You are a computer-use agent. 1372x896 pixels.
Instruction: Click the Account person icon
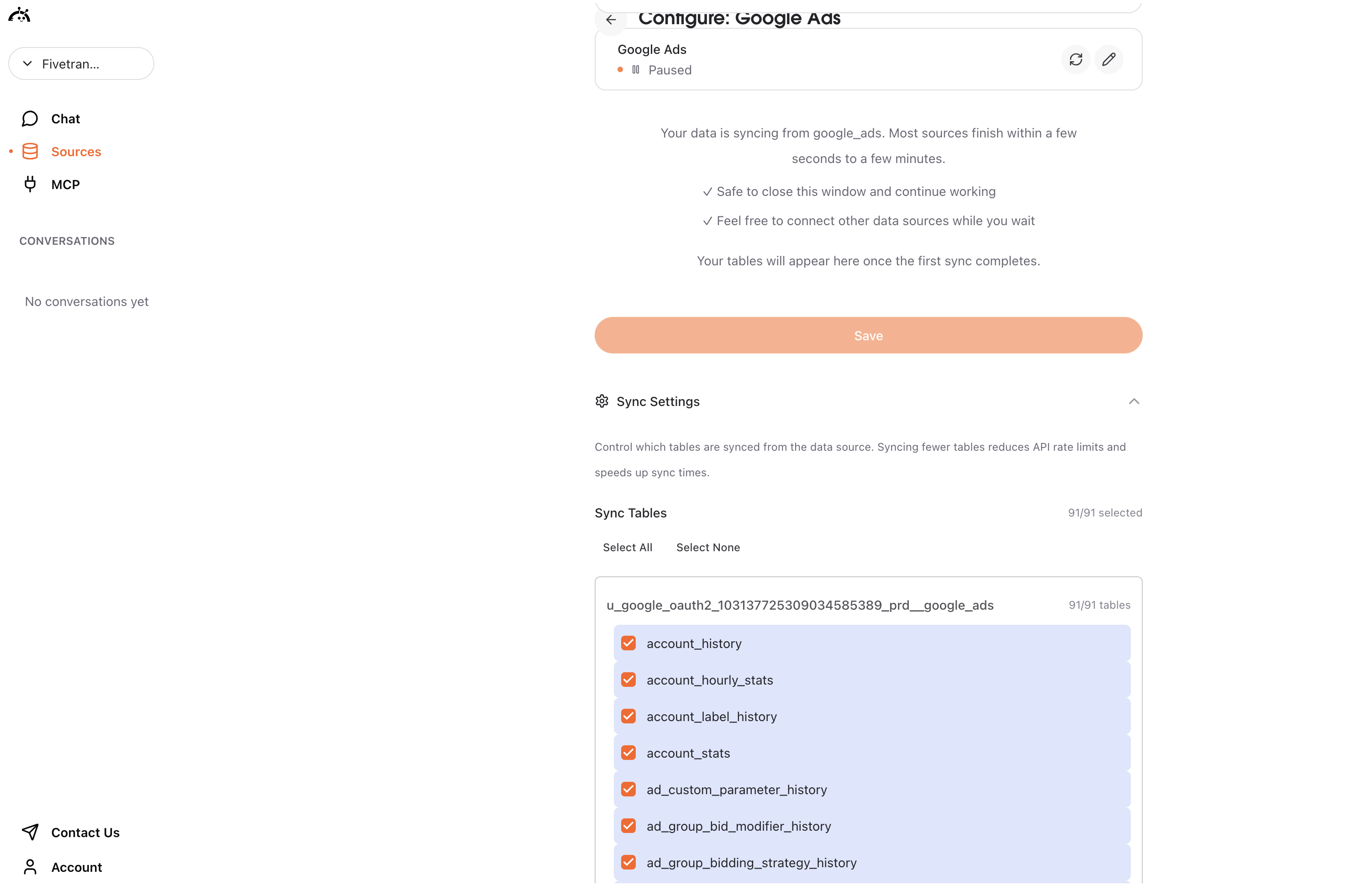click(30, 867)
